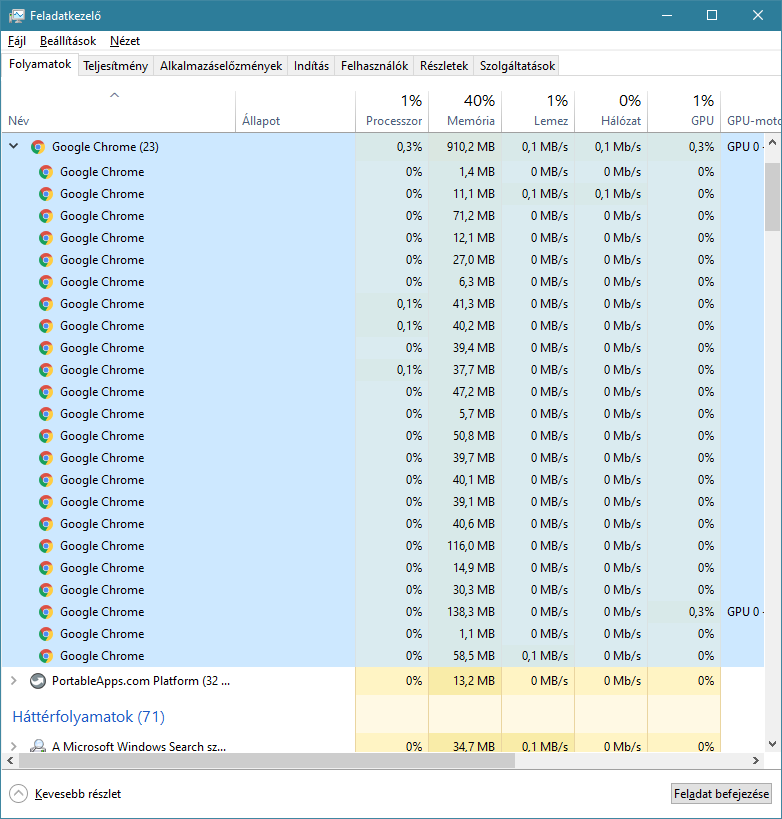Click the vertical scrollbar thumb
This screenshot has width=782, height=819.
(772, 196)
